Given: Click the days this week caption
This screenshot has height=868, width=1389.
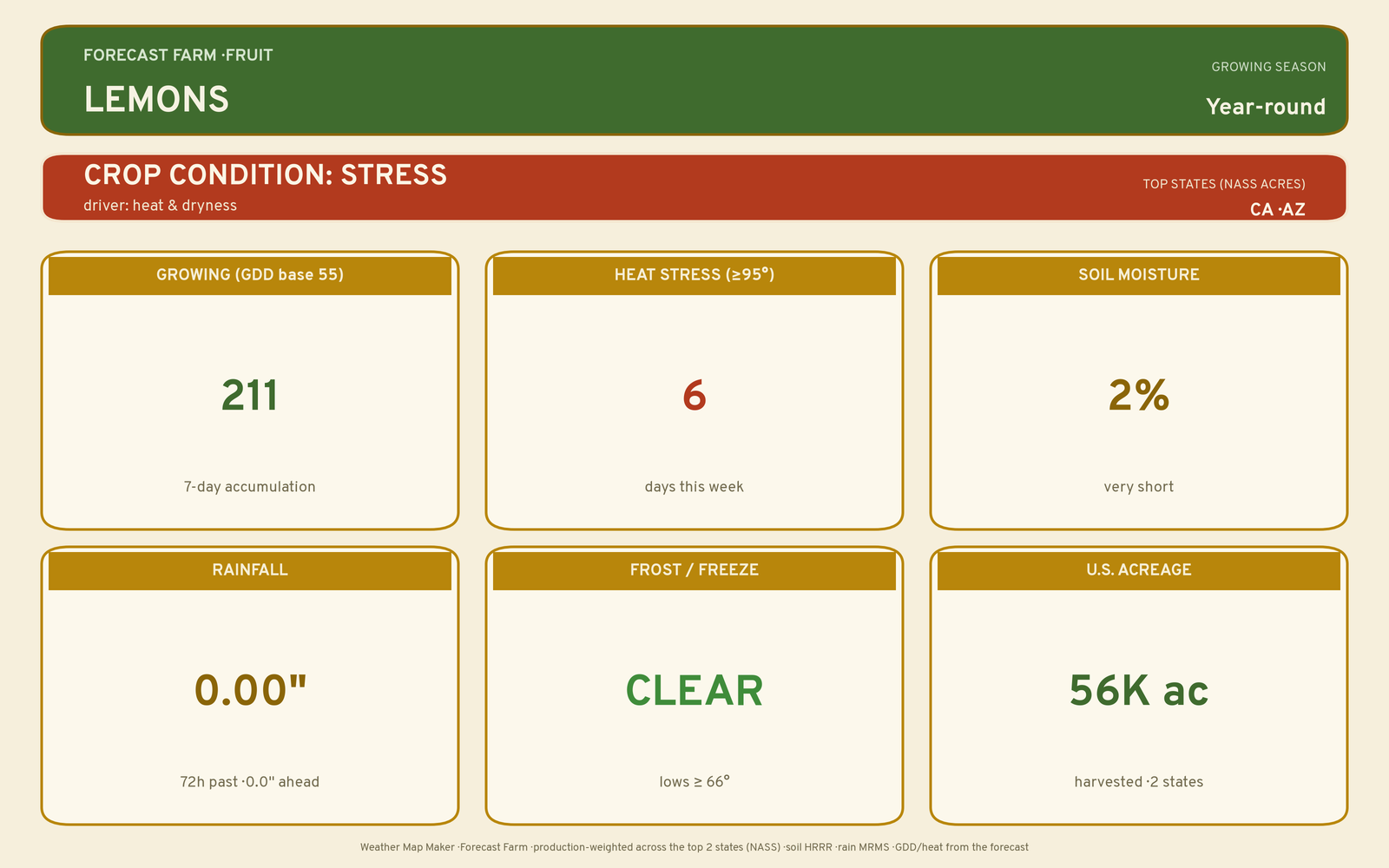Looking at the screenshot, I should click(694, 487).
